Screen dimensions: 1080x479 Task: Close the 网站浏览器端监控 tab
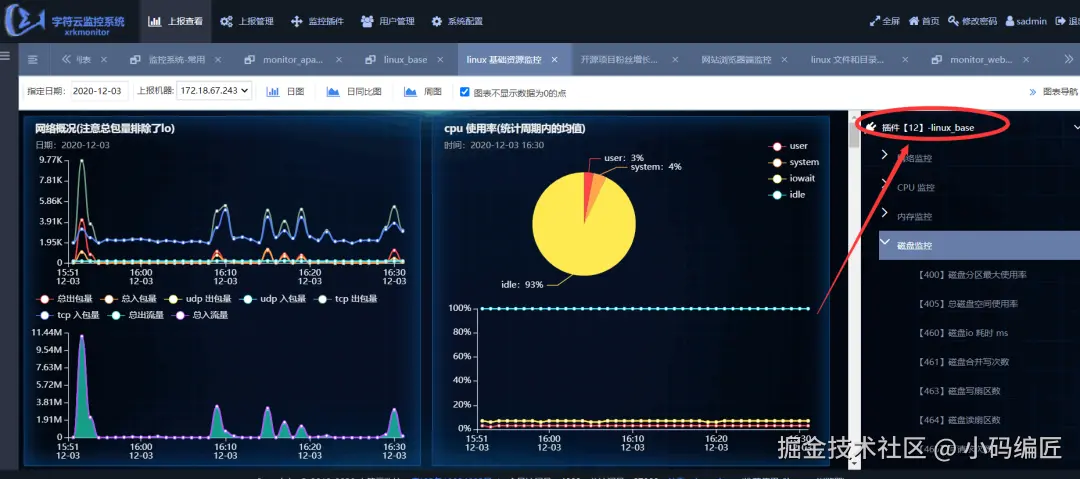click(x=784, y=60)
